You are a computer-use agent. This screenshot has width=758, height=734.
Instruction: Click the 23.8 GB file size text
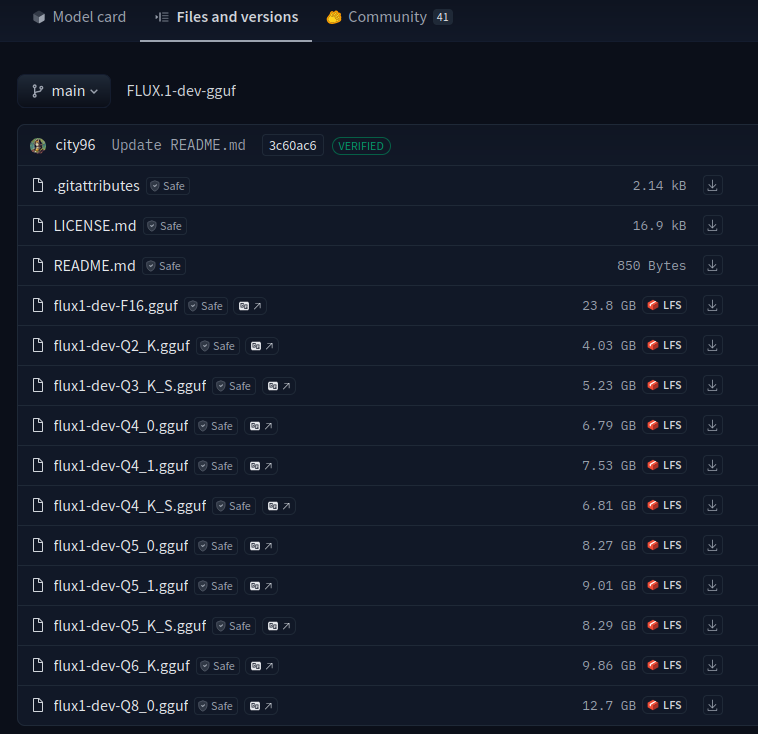click(x=609, y=306)
